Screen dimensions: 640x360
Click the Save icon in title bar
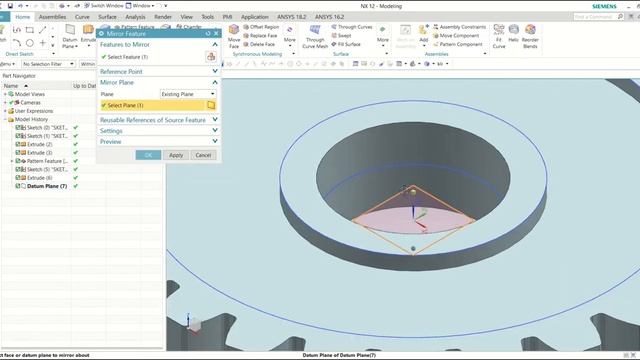(x=10, y=6)
